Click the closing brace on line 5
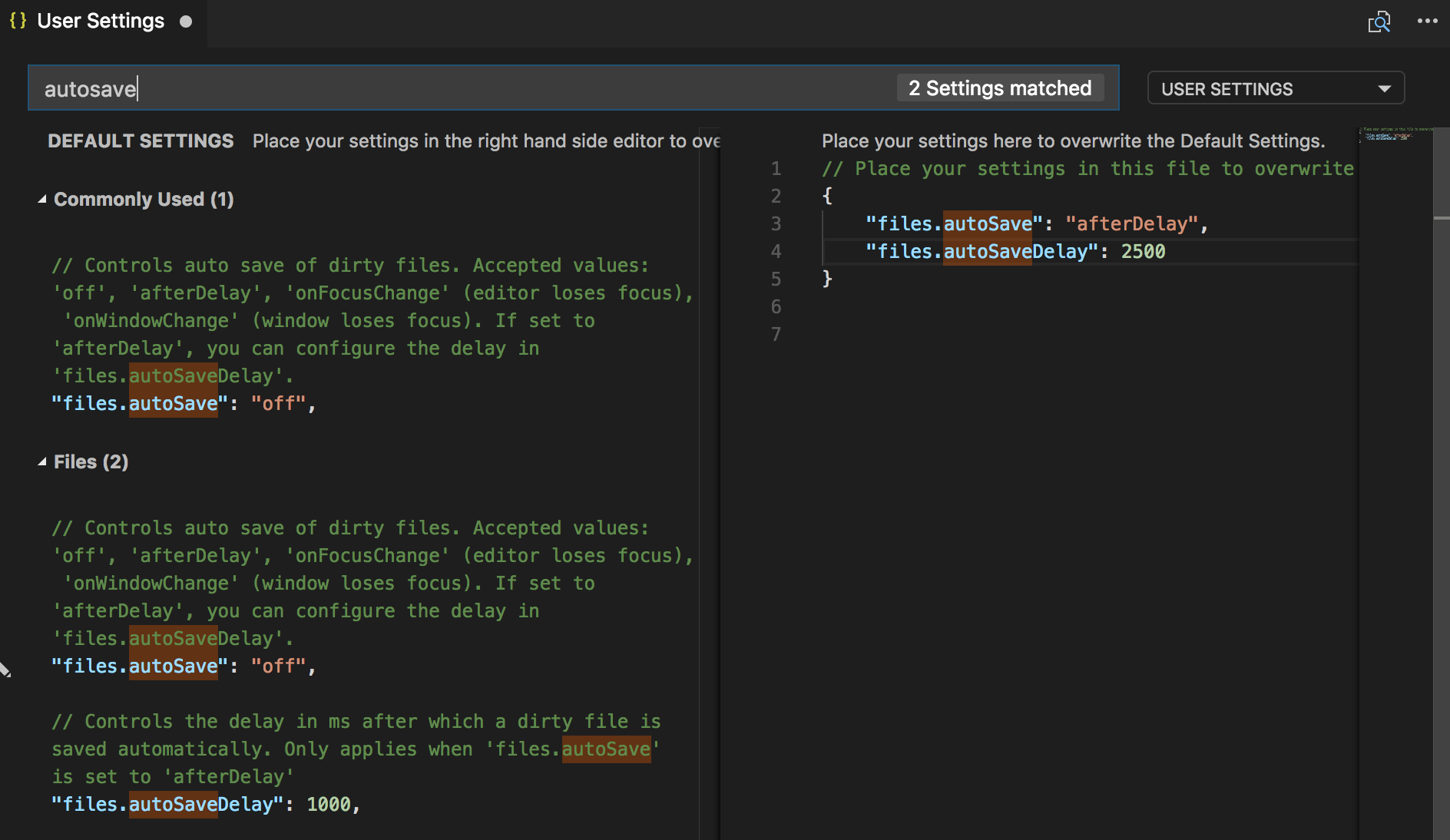The width and height of the screenshot is (1450, 840). click(829, 279)
